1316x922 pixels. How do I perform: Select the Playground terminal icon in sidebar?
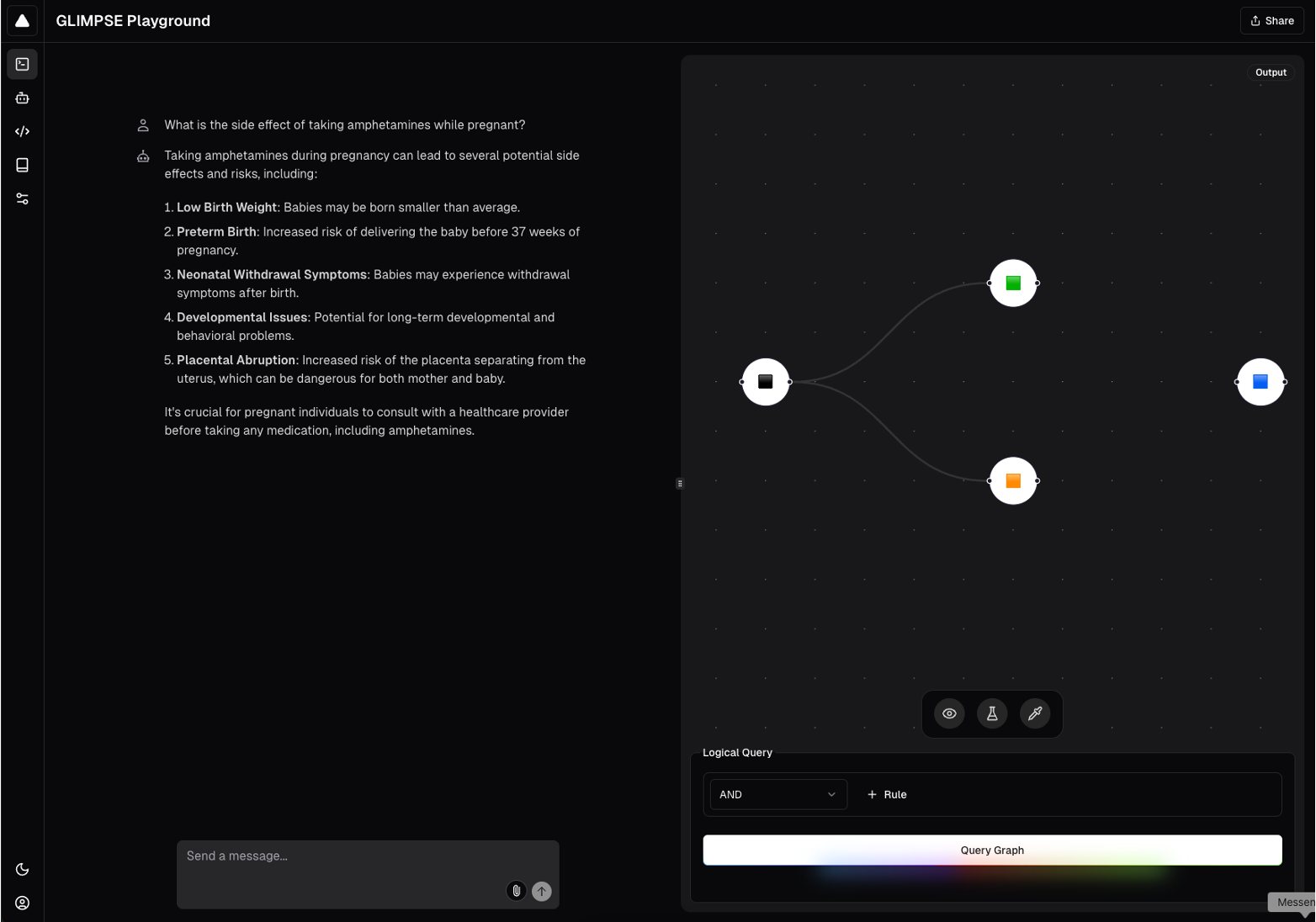[x=22, y=64]
